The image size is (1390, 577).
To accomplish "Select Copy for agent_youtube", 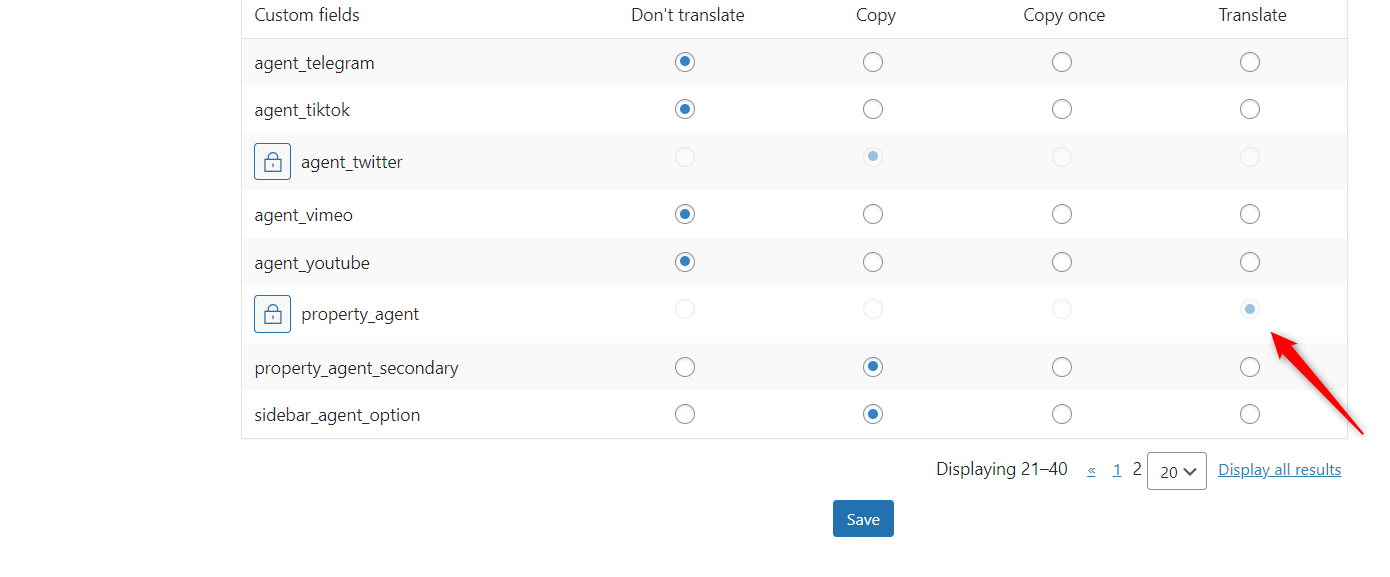I will click(873, 262).
